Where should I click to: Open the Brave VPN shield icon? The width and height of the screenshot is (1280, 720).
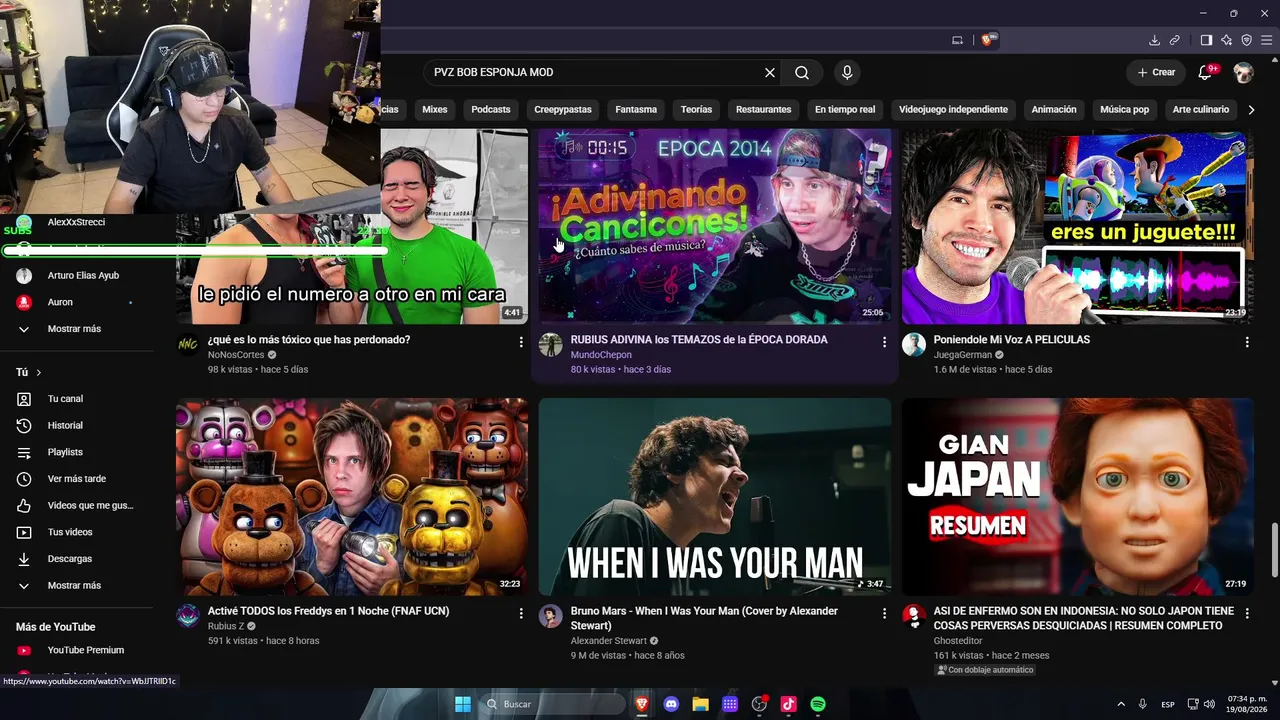(x=1246, y=40)
